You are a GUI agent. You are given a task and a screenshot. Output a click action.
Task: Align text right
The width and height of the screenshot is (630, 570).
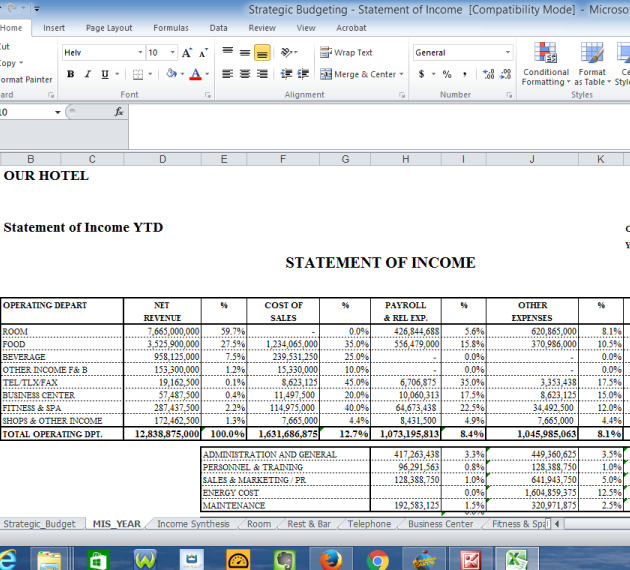tap(262, 74)
